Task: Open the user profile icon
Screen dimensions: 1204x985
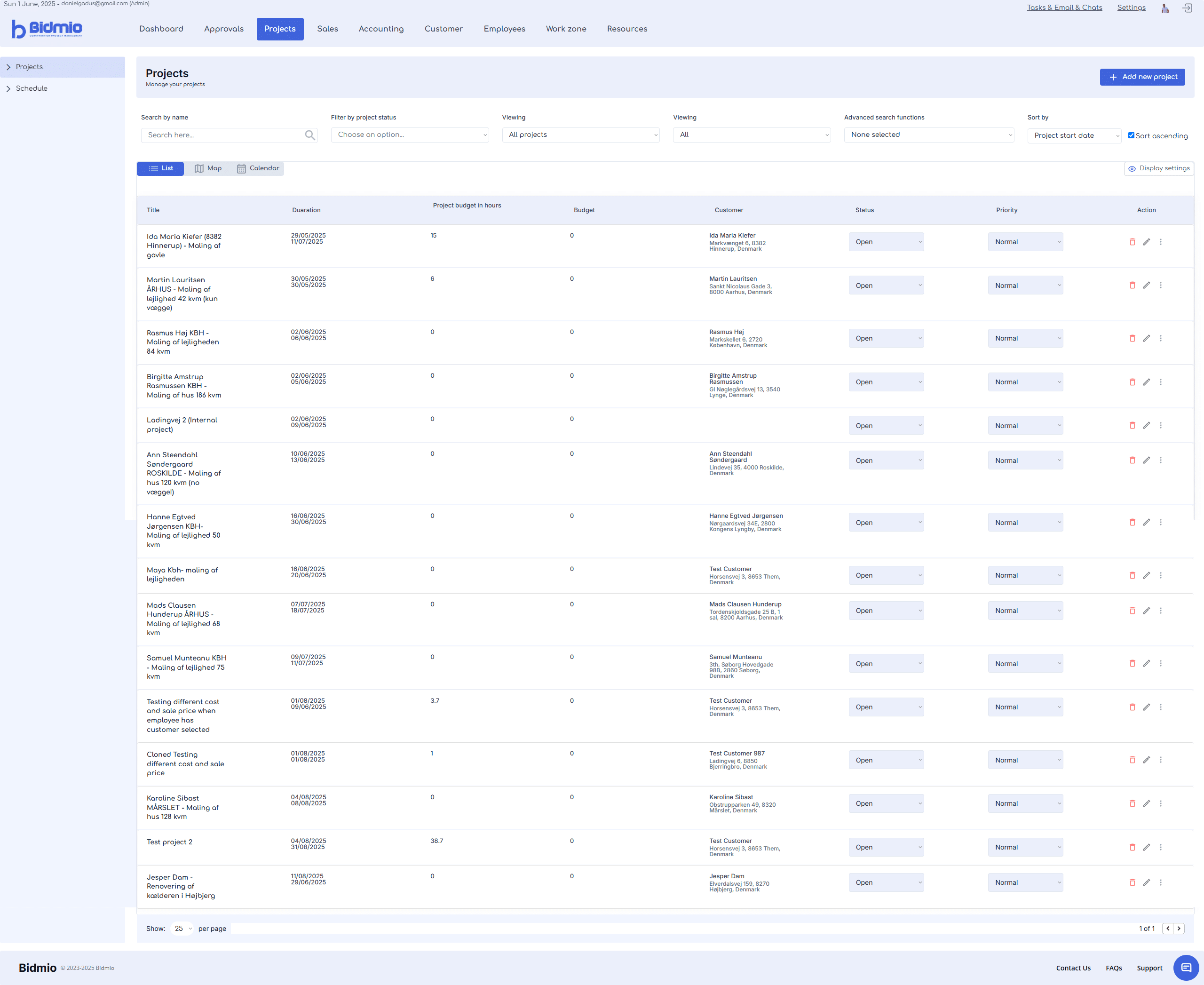Action: click(1165, 8)
